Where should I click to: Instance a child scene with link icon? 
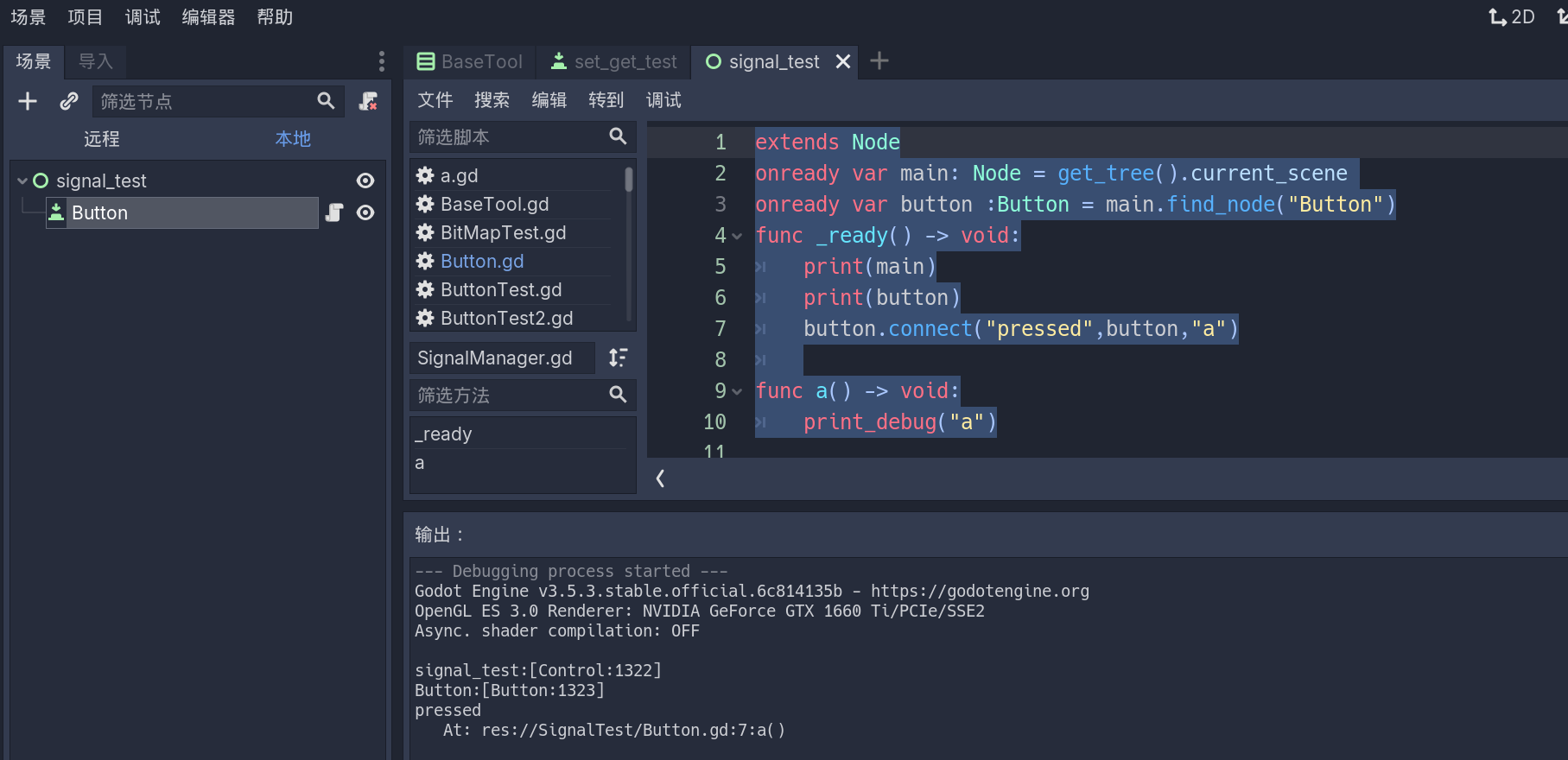[69, 101]
